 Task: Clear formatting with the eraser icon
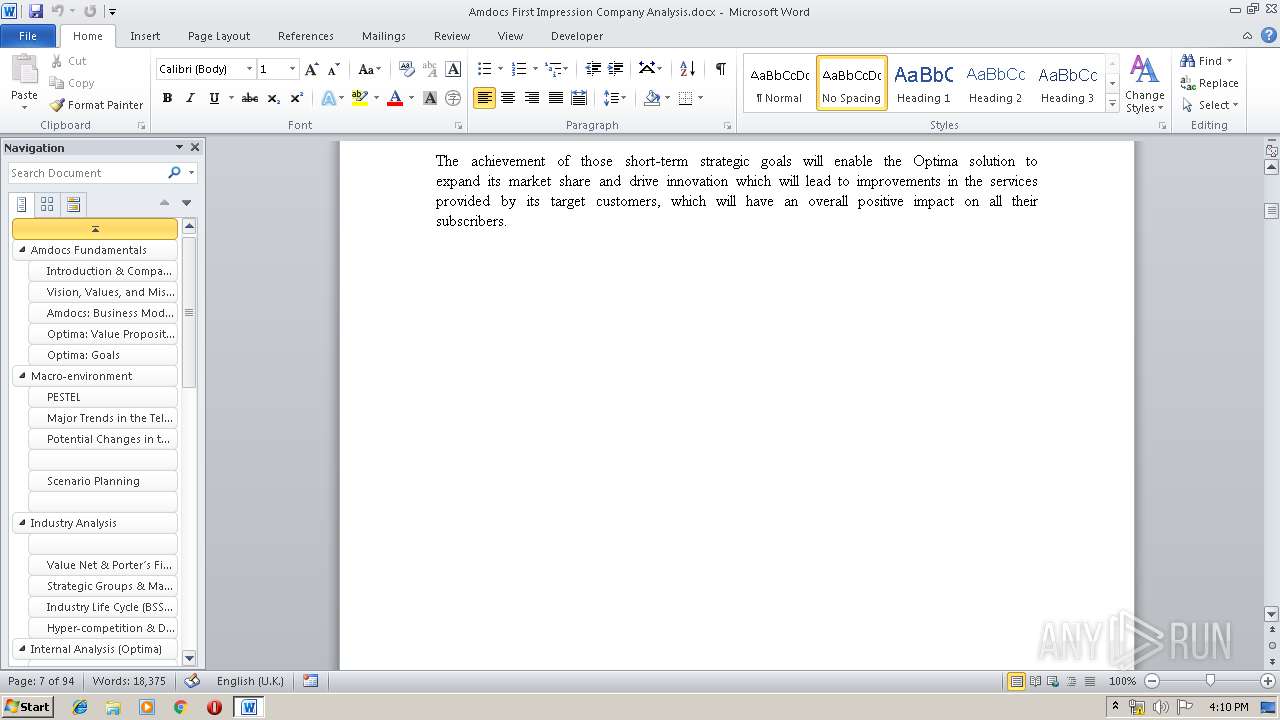(406, 69)
